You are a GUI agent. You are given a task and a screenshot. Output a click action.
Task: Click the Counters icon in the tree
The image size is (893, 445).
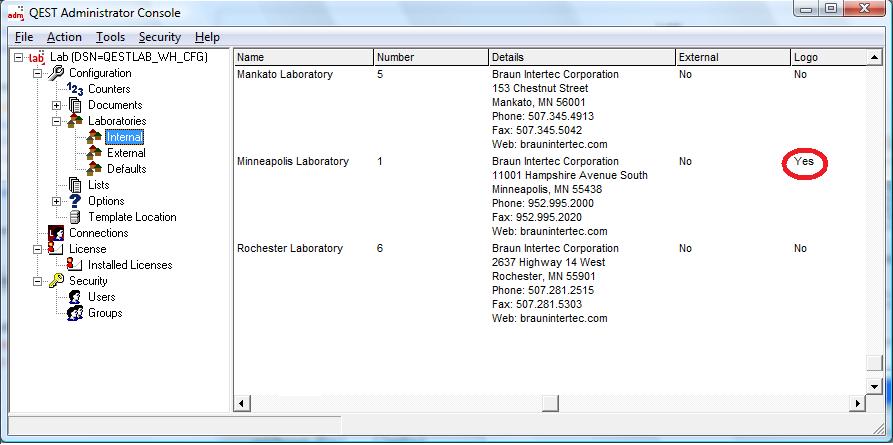[x=75, y=89]
